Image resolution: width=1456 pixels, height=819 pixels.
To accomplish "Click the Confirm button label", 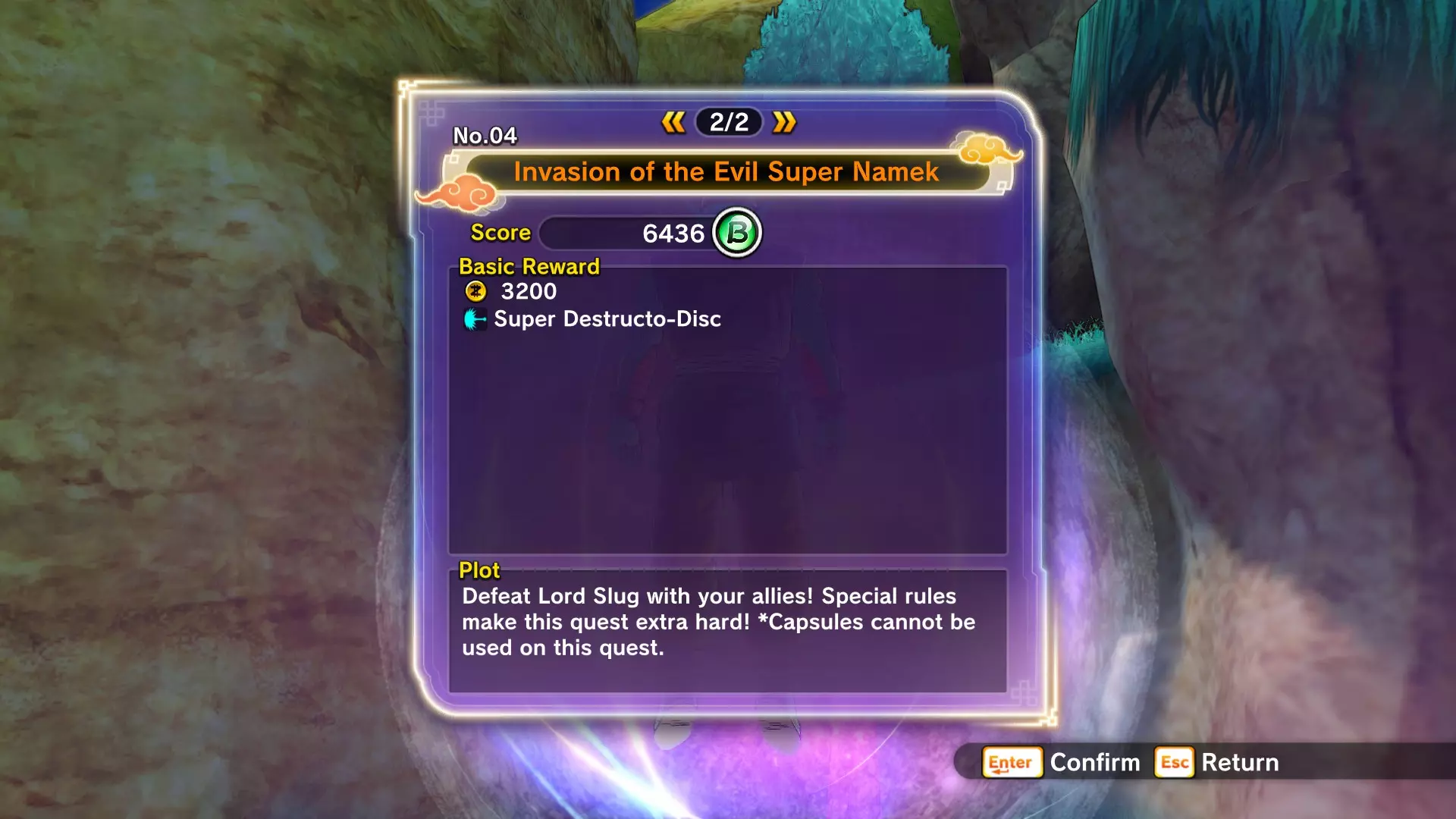I will point(1095,762).
